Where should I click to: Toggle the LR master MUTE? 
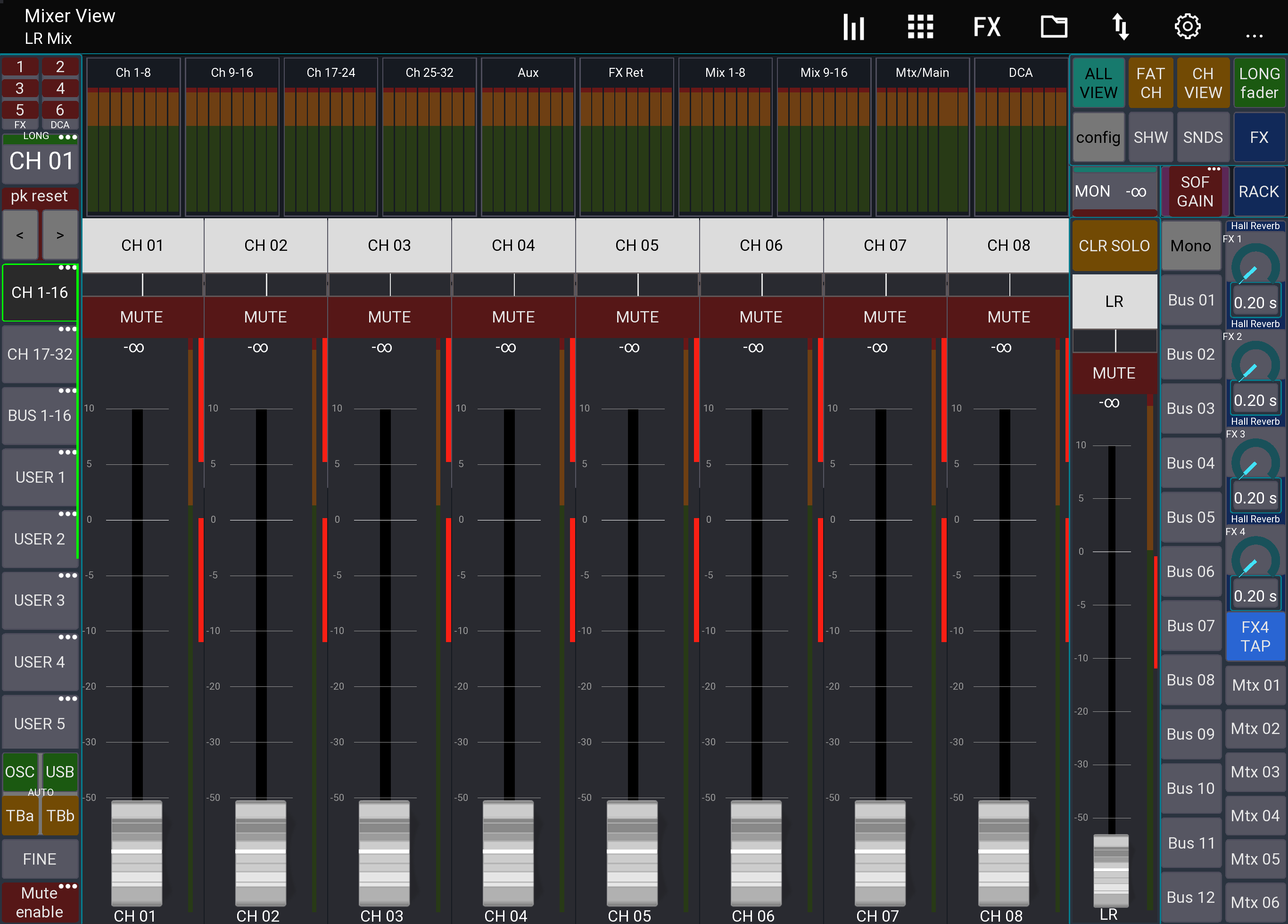coord(1114,372)
